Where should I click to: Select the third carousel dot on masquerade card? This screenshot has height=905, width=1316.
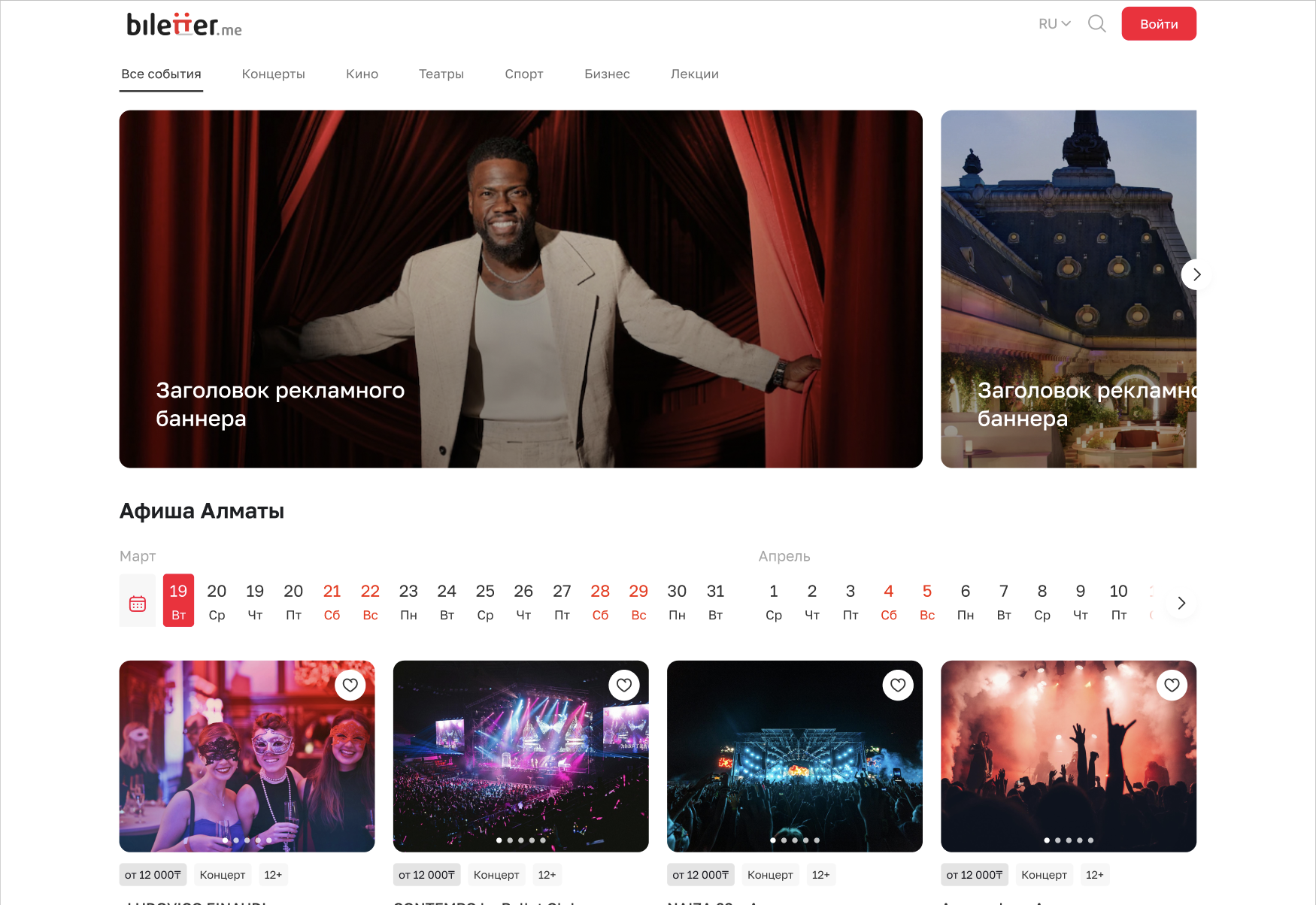[x=247, y=841]
